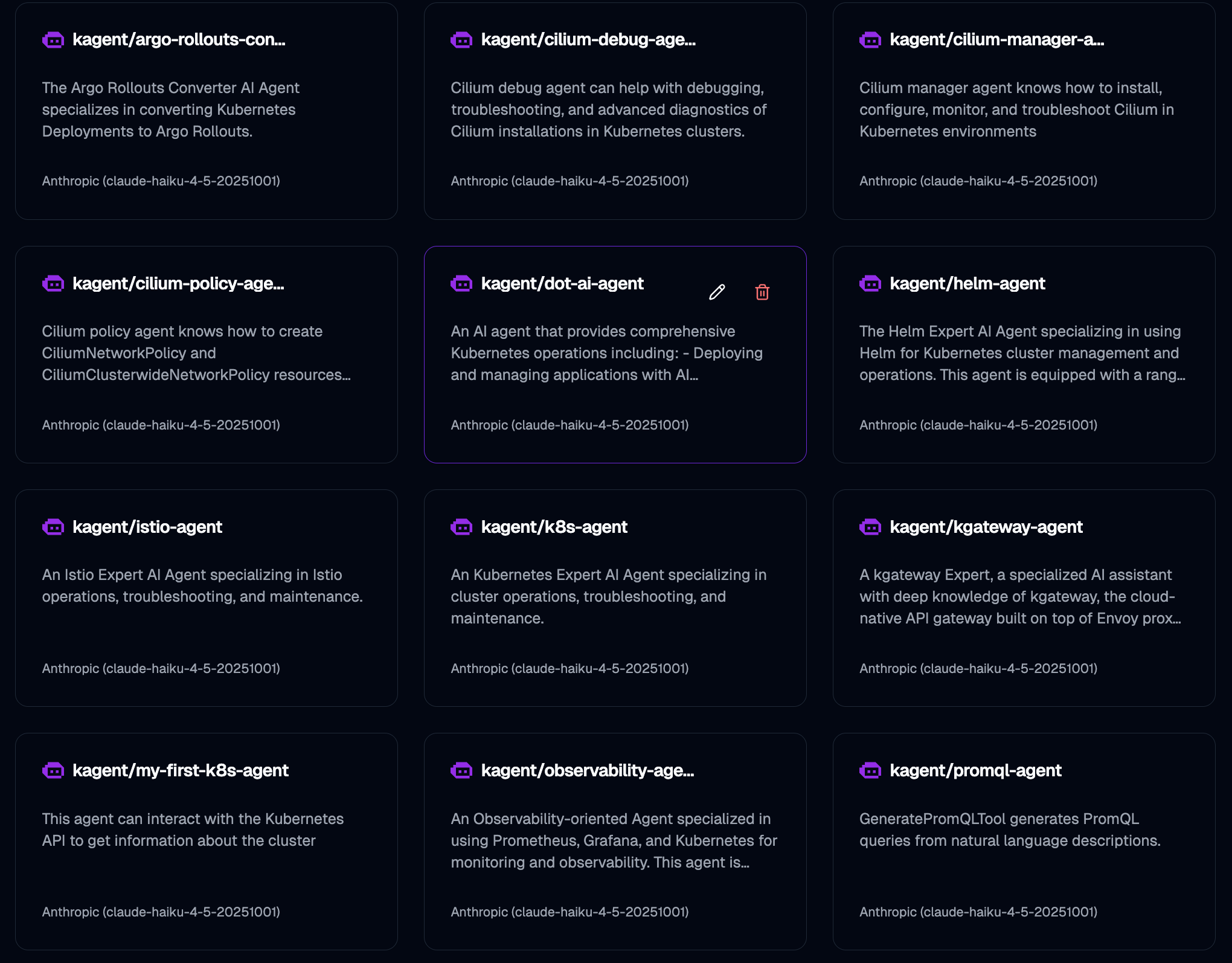Click the robot icon beside kagent/istio-agent
The height and width of the screenshot is (963, 1232).
point(53,527)
